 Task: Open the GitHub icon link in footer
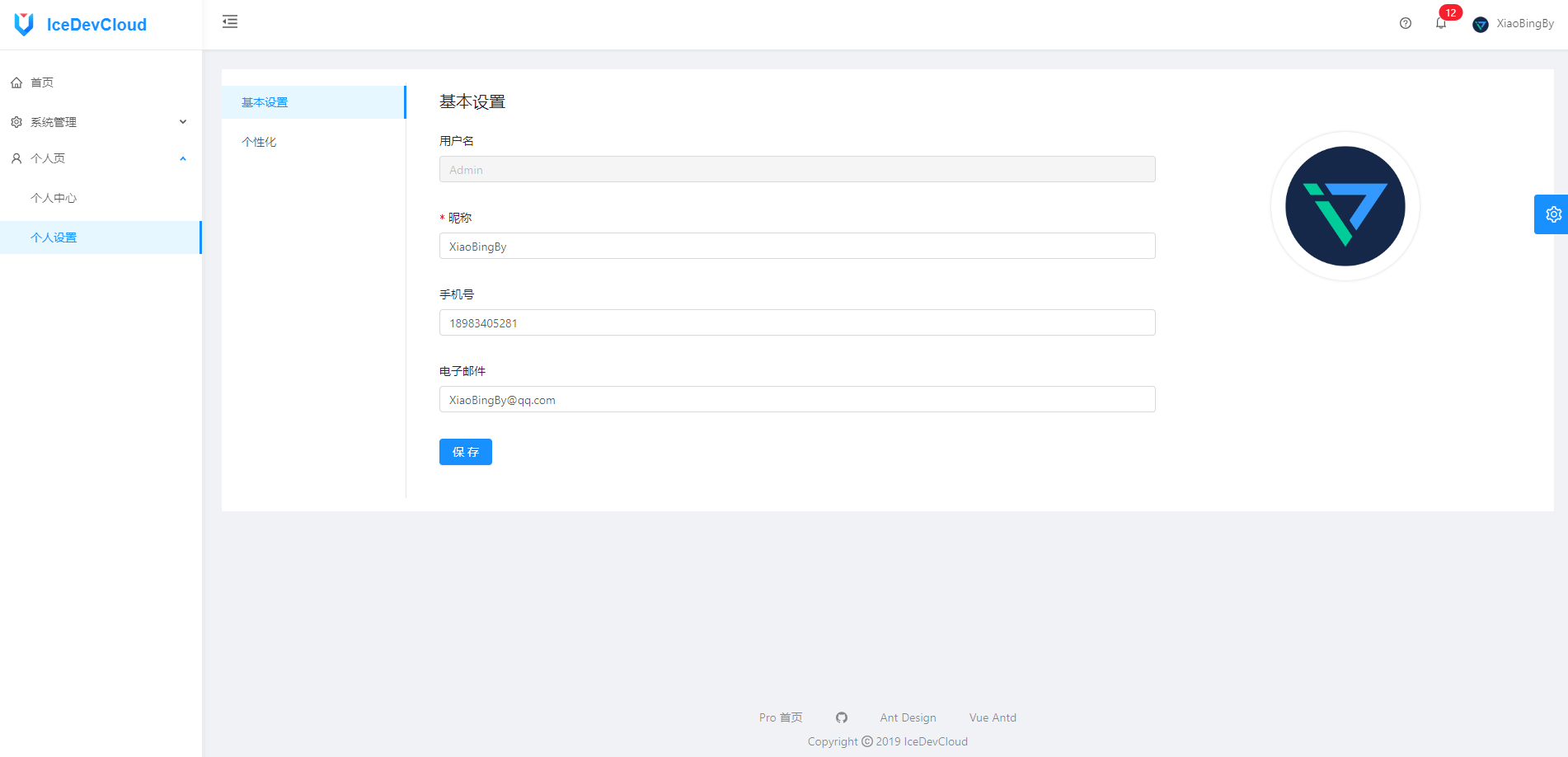[842, 717]
